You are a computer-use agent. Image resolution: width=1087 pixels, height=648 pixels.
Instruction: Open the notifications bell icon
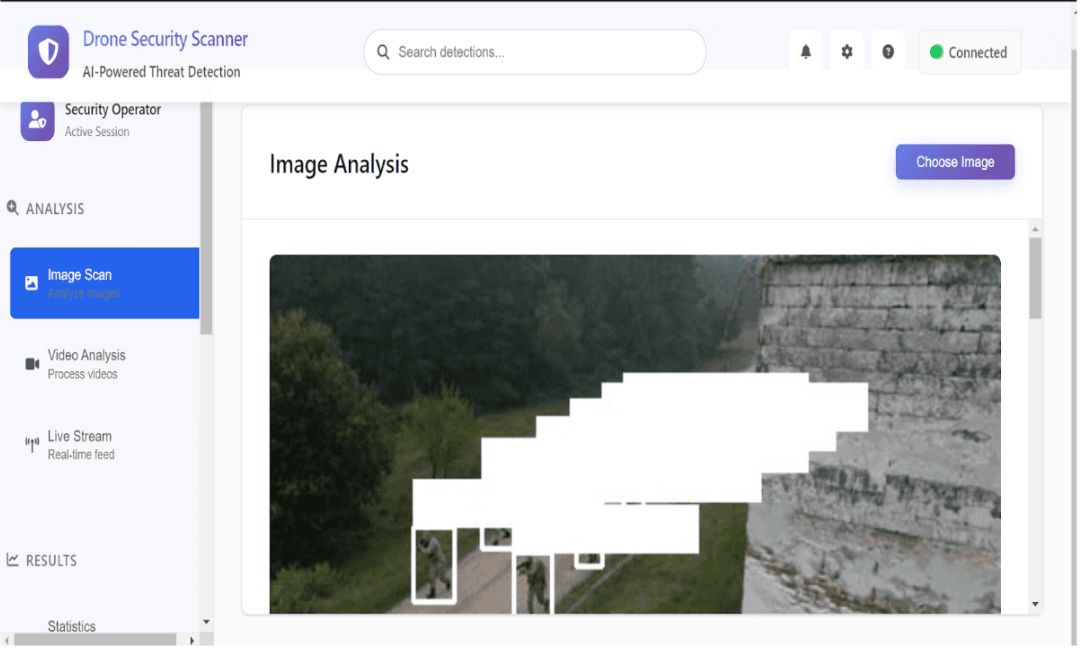[x=806, y=51]
